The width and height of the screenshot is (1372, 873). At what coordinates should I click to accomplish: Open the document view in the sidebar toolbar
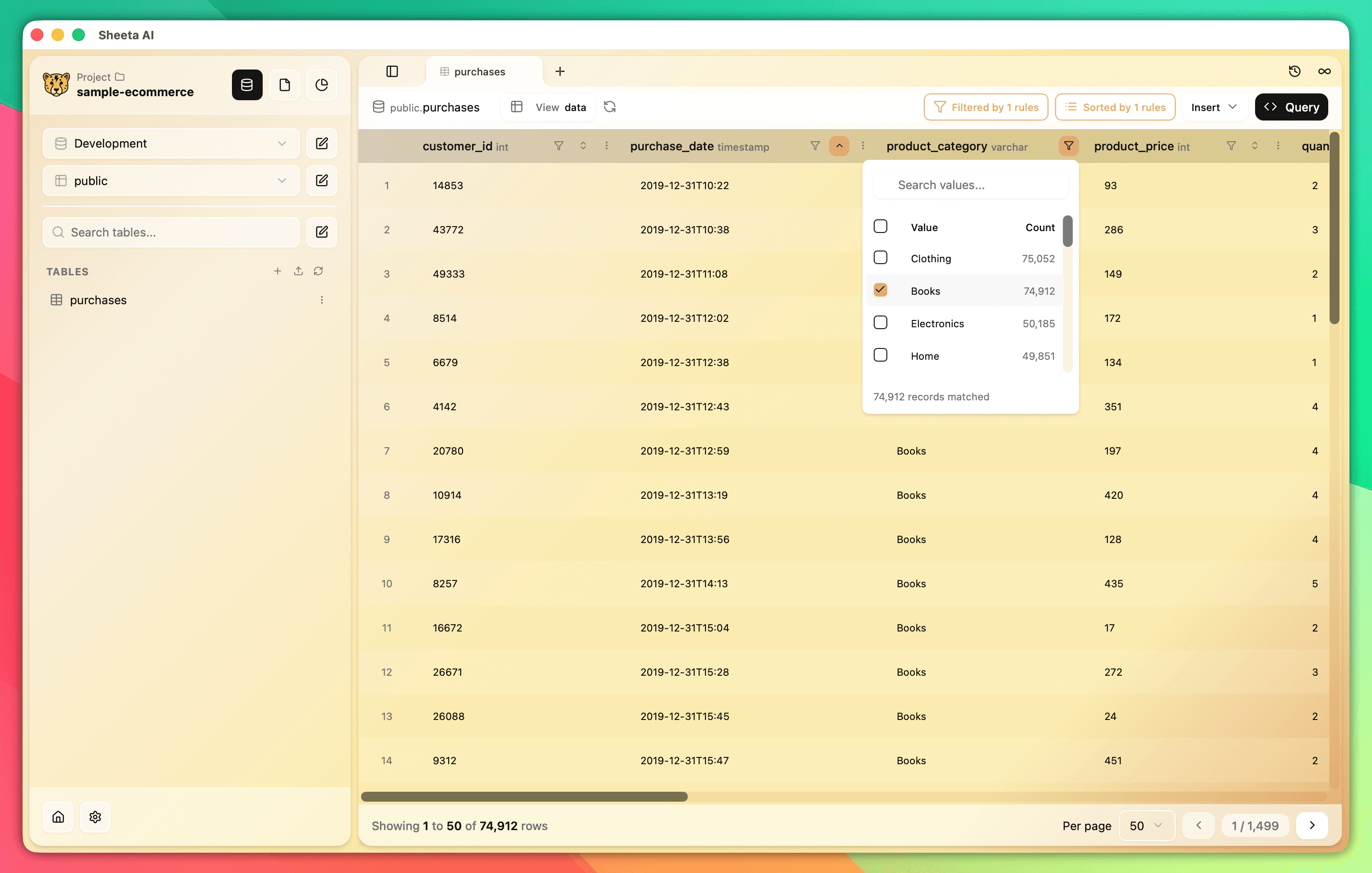[x=285, y=84]
